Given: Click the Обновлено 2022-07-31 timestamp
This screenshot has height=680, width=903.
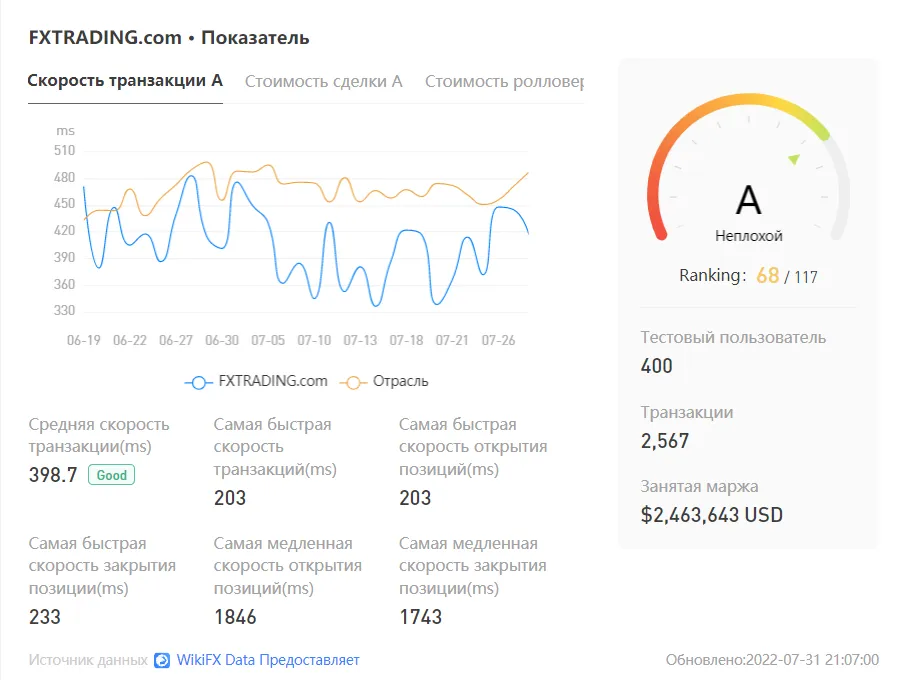Looking at the screenshot, I should coord(772,660).
